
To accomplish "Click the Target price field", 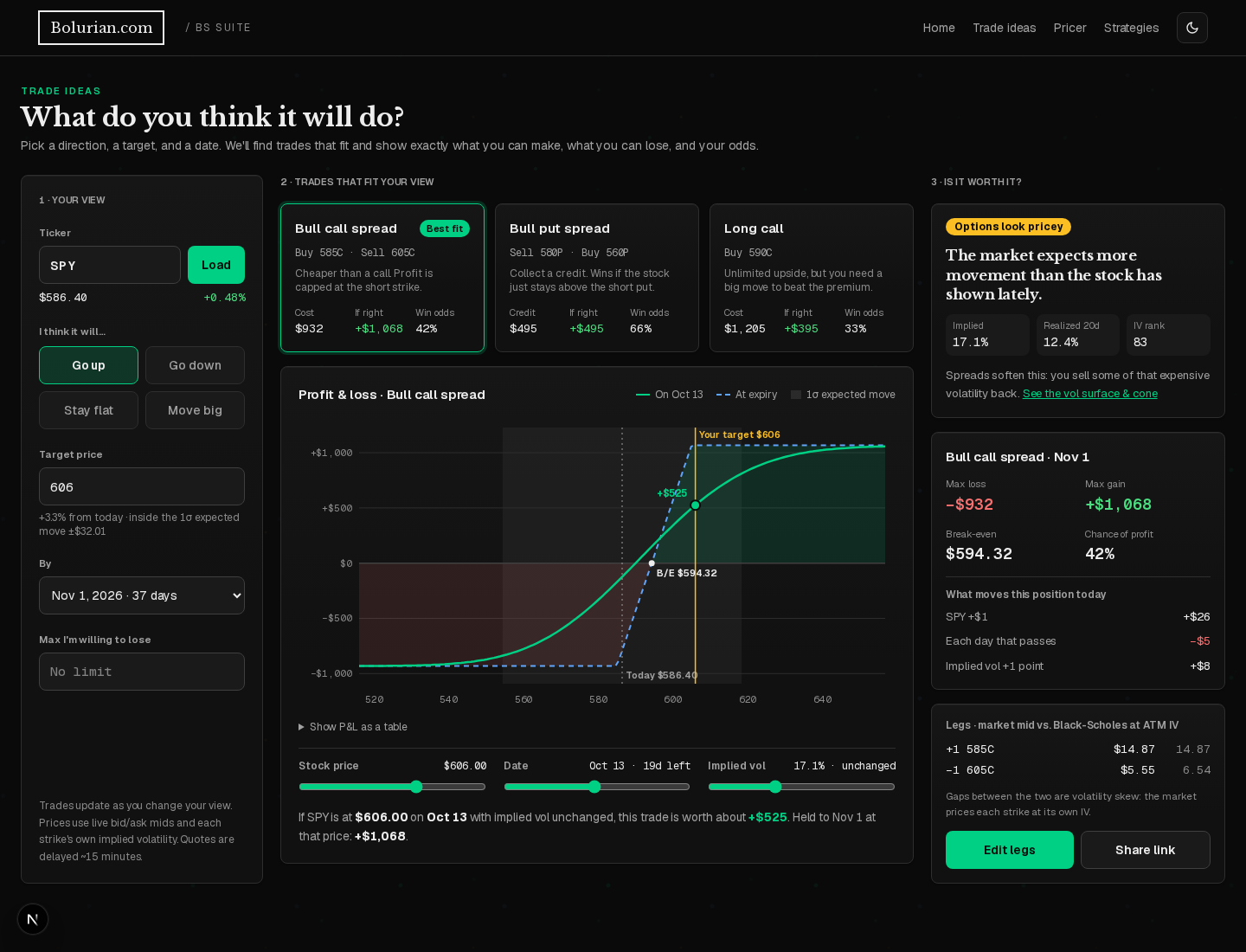I will (x=142, y=486).
